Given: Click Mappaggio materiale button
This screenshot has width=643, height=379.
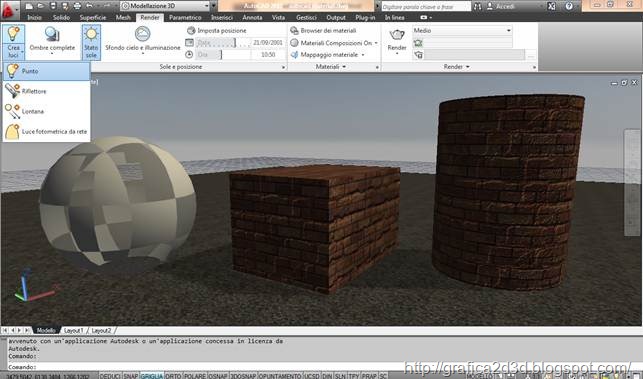Looking at the screenshot, I should coord(327,55).
